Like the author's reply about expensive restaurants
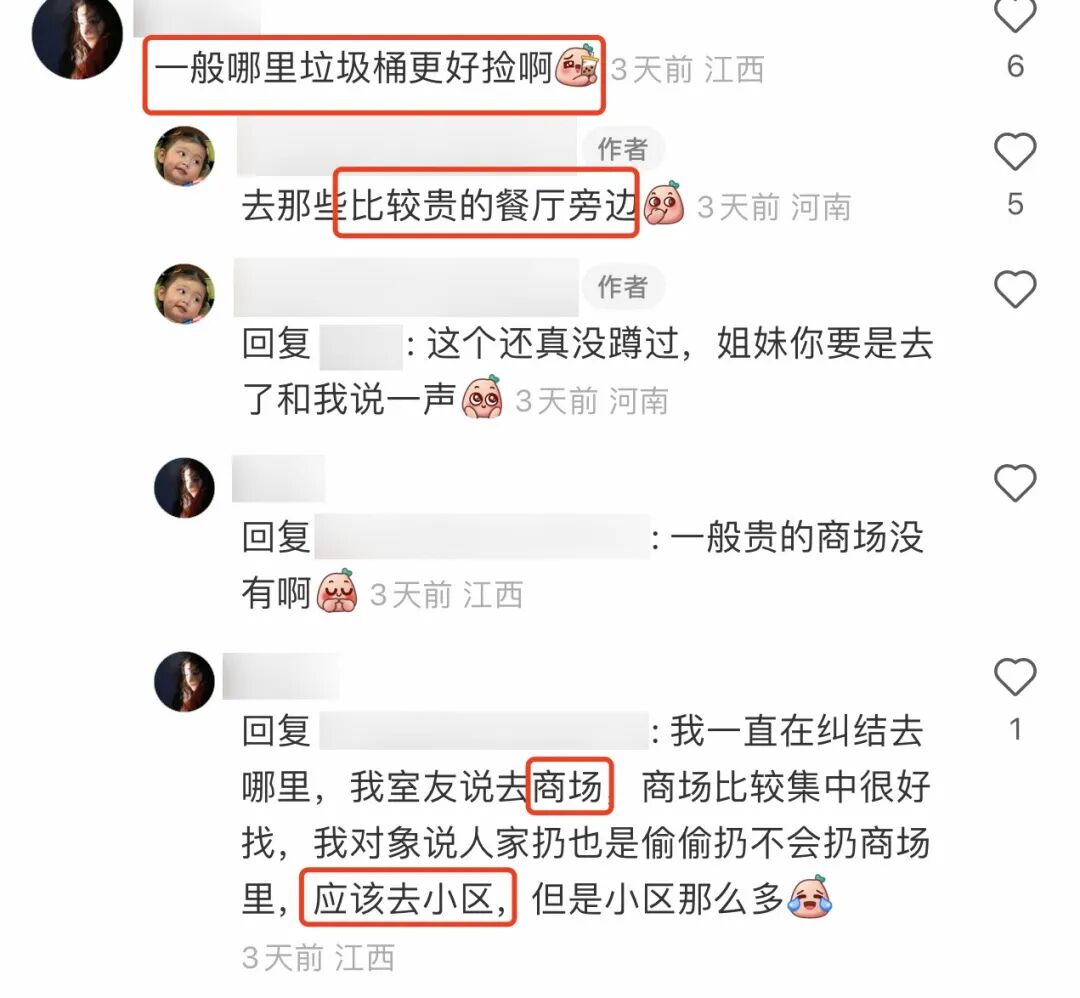The width and height of the screenshot is (1080, 998). 1015,151
